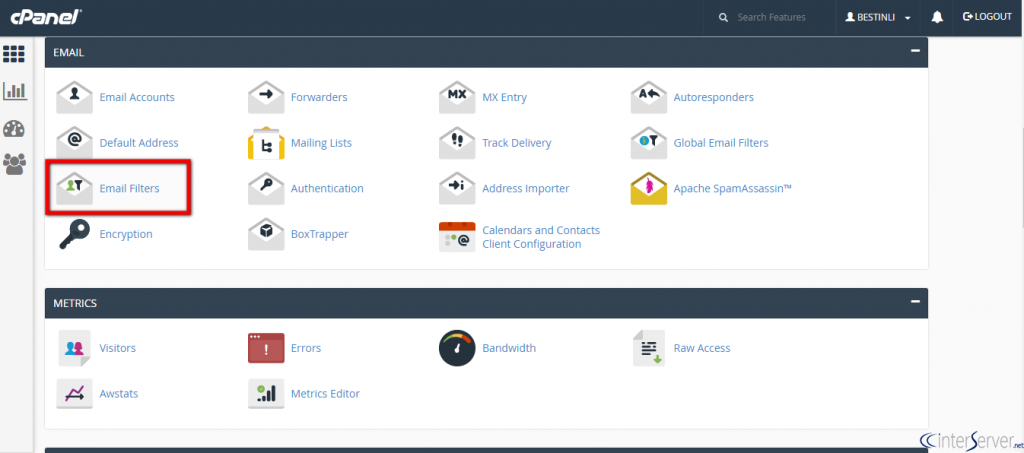Click the Mailing Lists link

[x=321, y=143]
